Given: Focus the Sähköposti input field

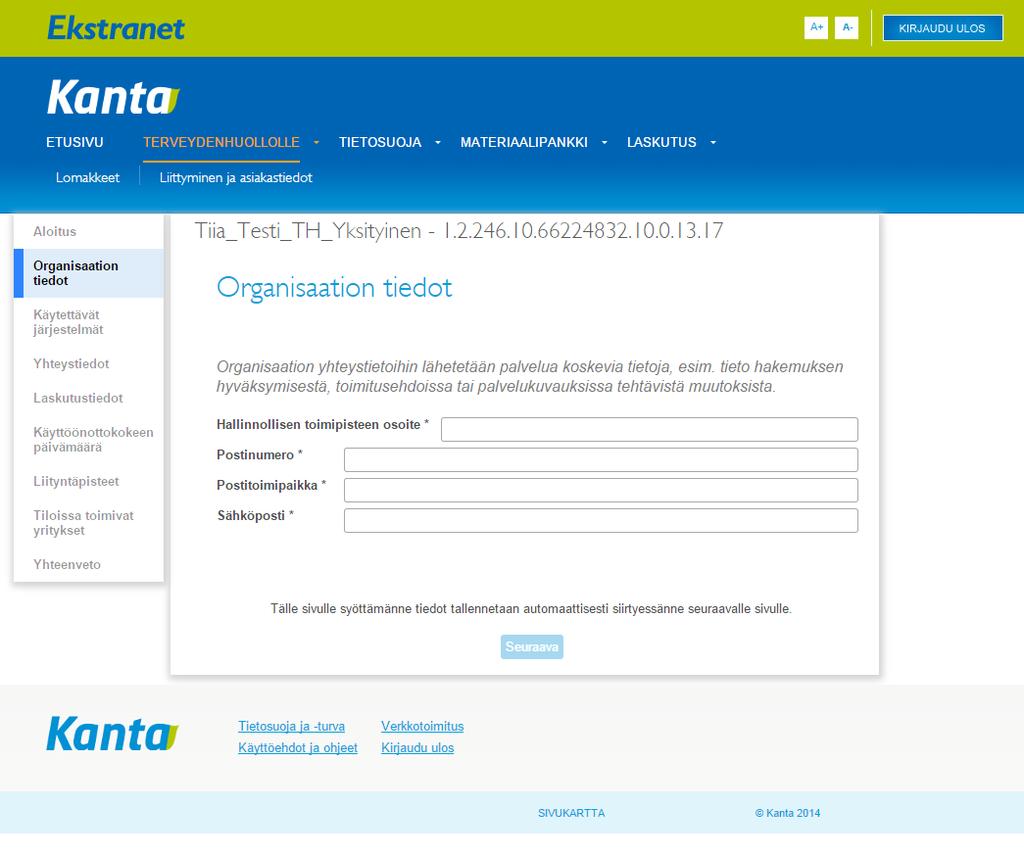Looking at the screenshot, I should (x=601, y=521).
